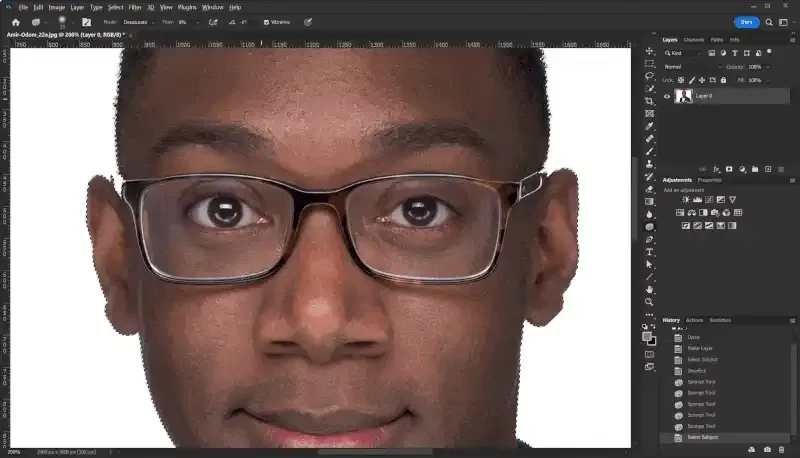Select the Lasso tool
The width and height of the screenshot is (800, 458).
tap(649, 76)
